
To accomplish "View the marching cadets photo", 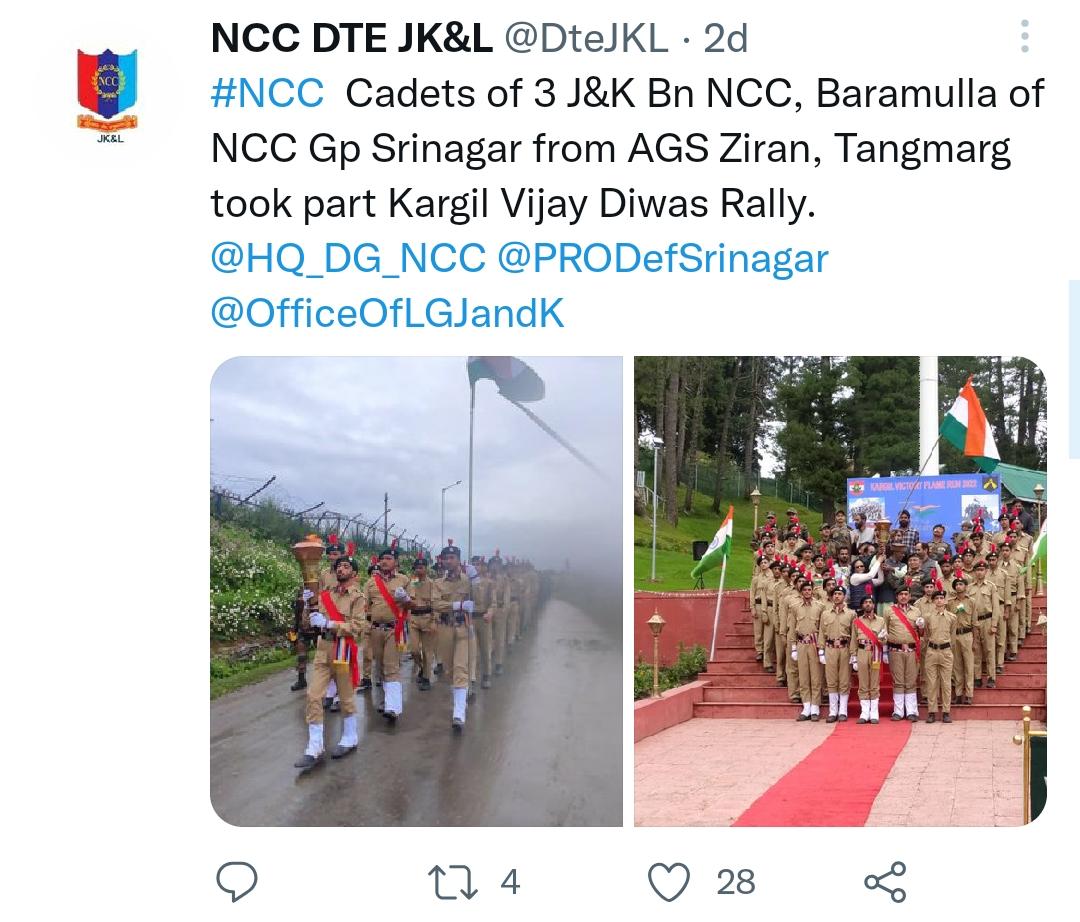I will [x=416, y=591].
